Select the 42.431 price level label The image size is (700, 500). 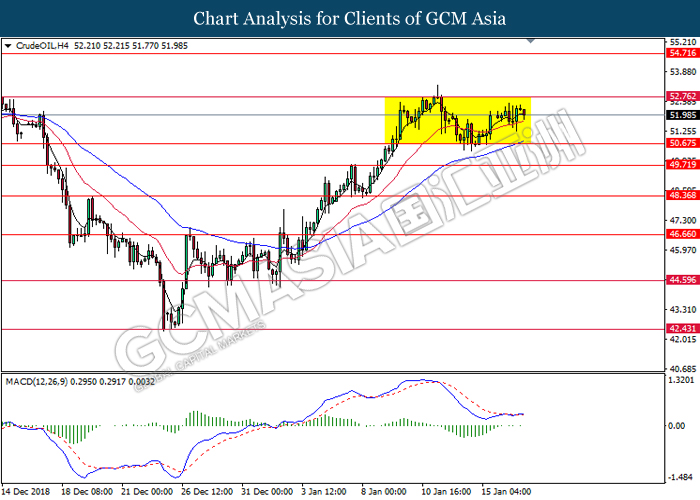[x=683, y=329]
